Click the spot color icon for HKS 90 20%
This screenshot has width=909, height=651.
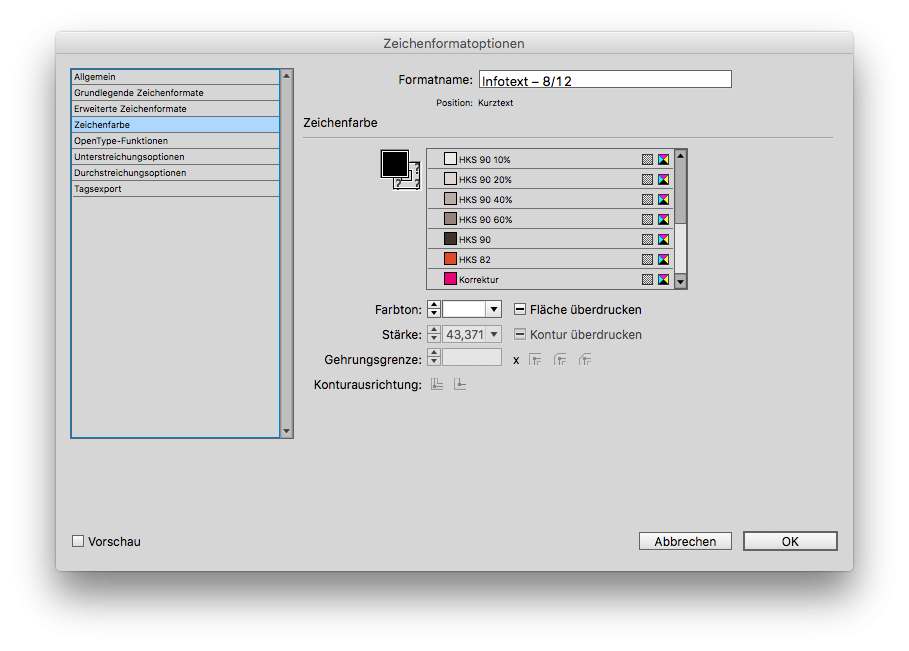[648, 180]
